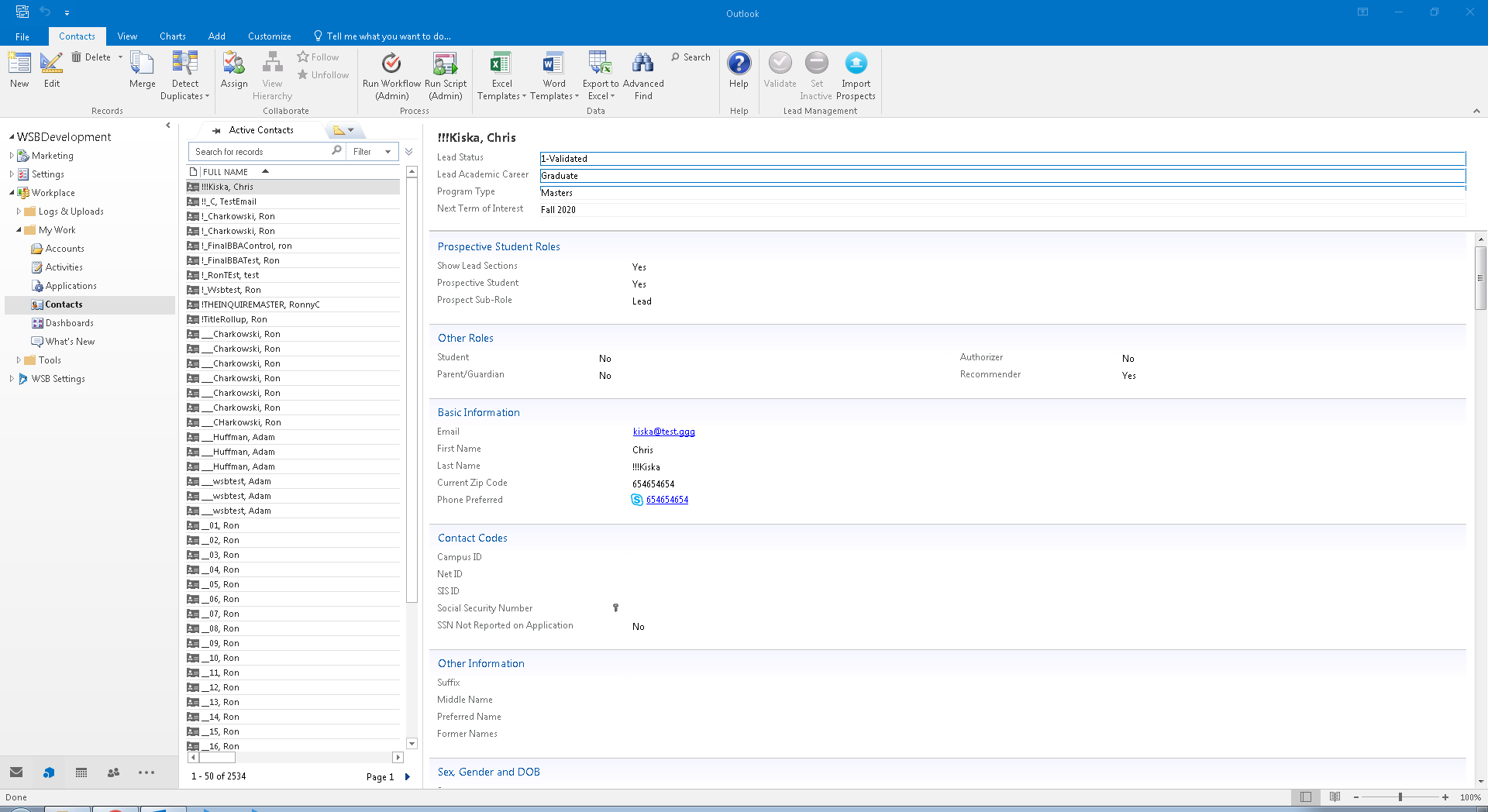The height and width of the screenshot is (812, 1488).
Task: Click the zoom slider handle
Action: point(1400,797)
